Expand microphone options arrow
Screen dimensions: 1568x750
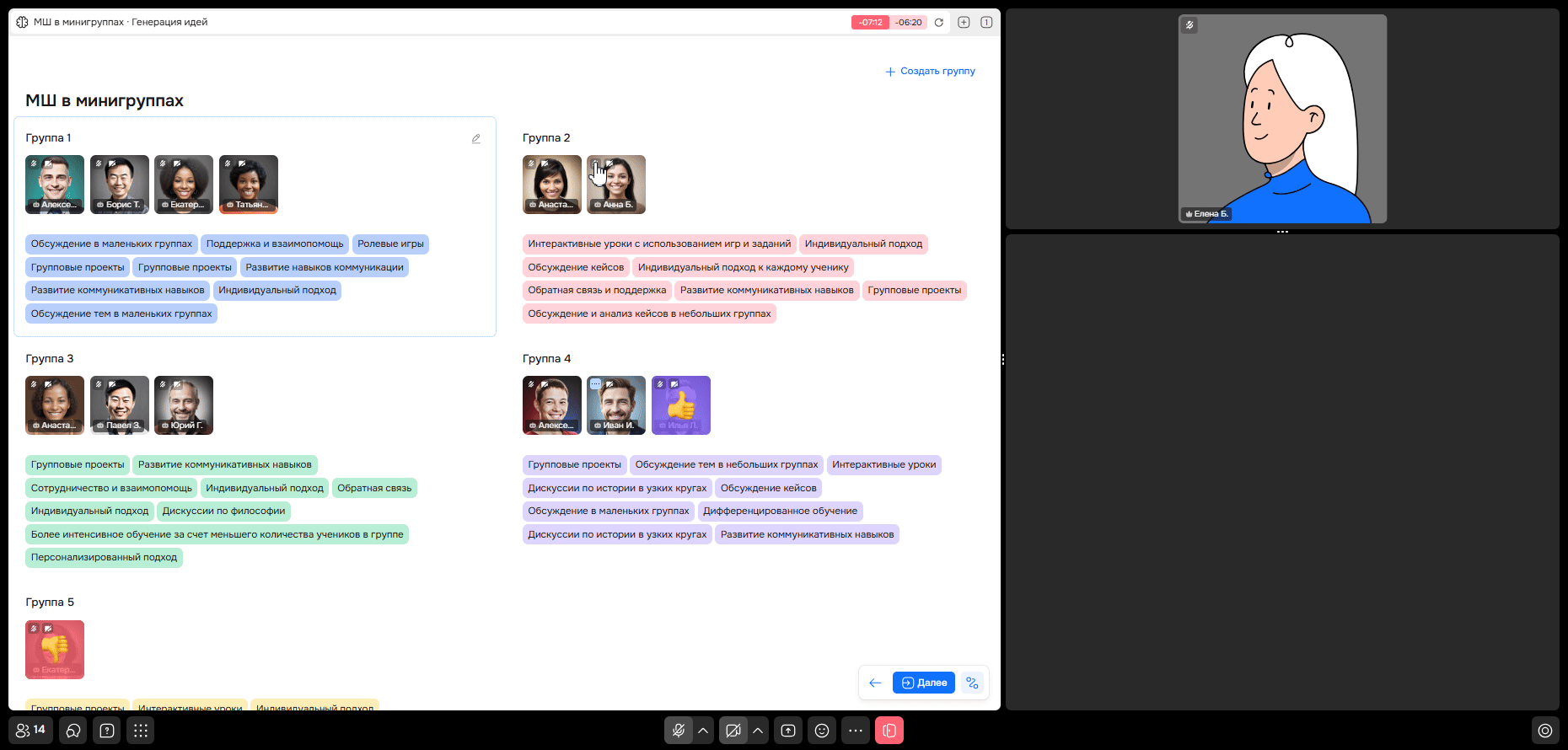pyautogui.click(x=703, y=731)
